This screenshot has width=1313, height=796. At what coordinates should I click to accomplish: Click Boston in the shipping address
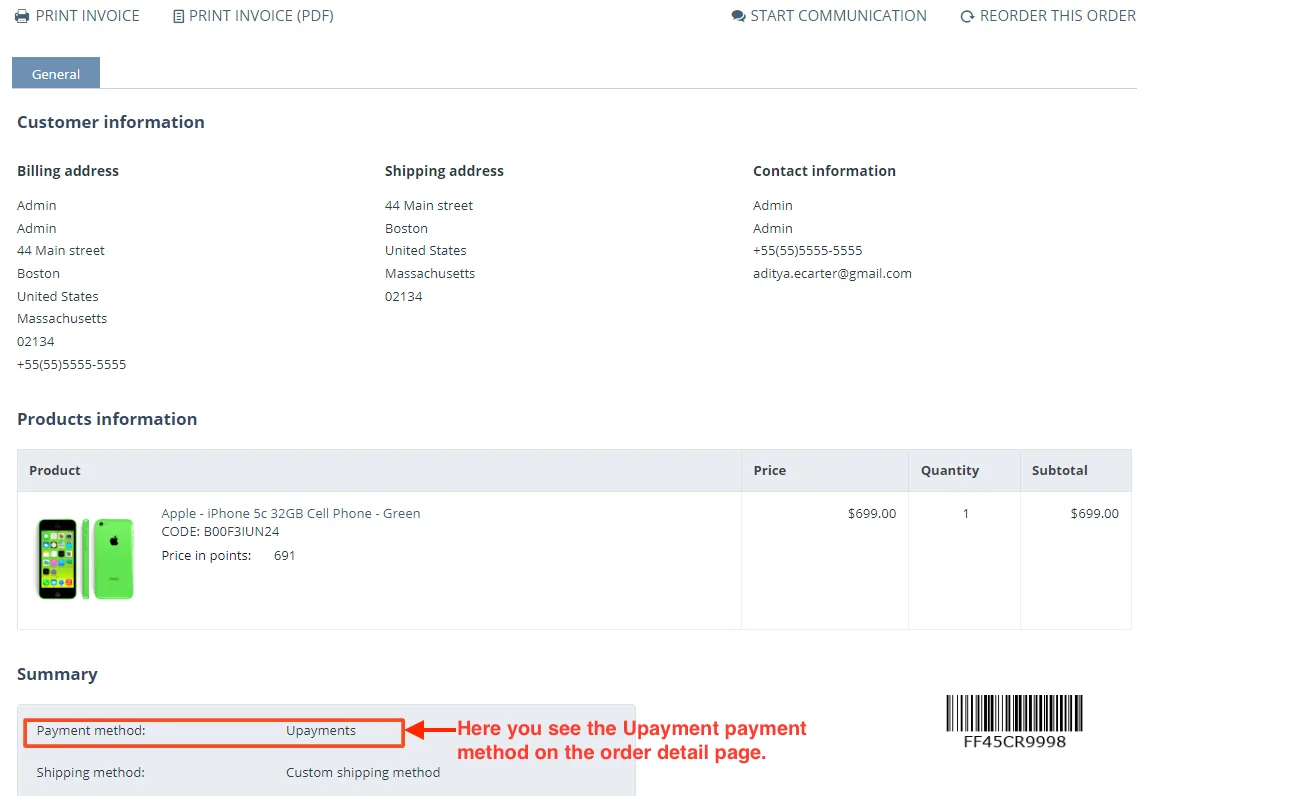click(x=406, y=228)
